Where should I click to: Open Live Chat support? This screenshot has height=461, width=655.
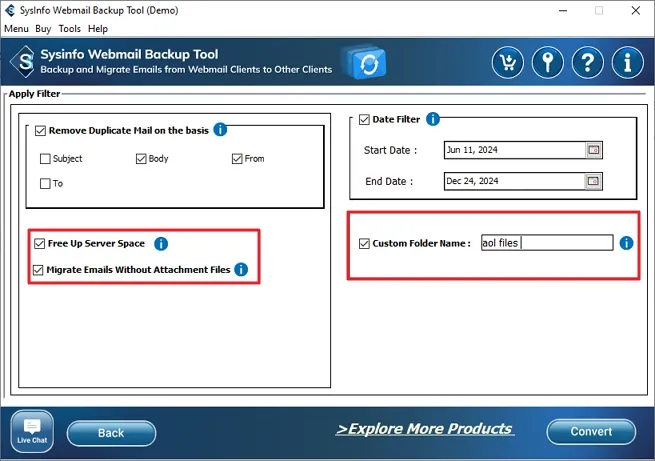32,431
